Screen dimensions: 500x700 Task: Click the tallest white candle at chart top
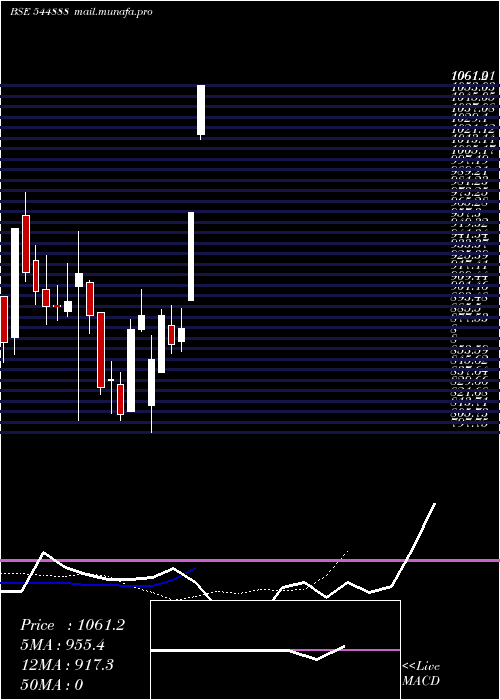[201, 110]
